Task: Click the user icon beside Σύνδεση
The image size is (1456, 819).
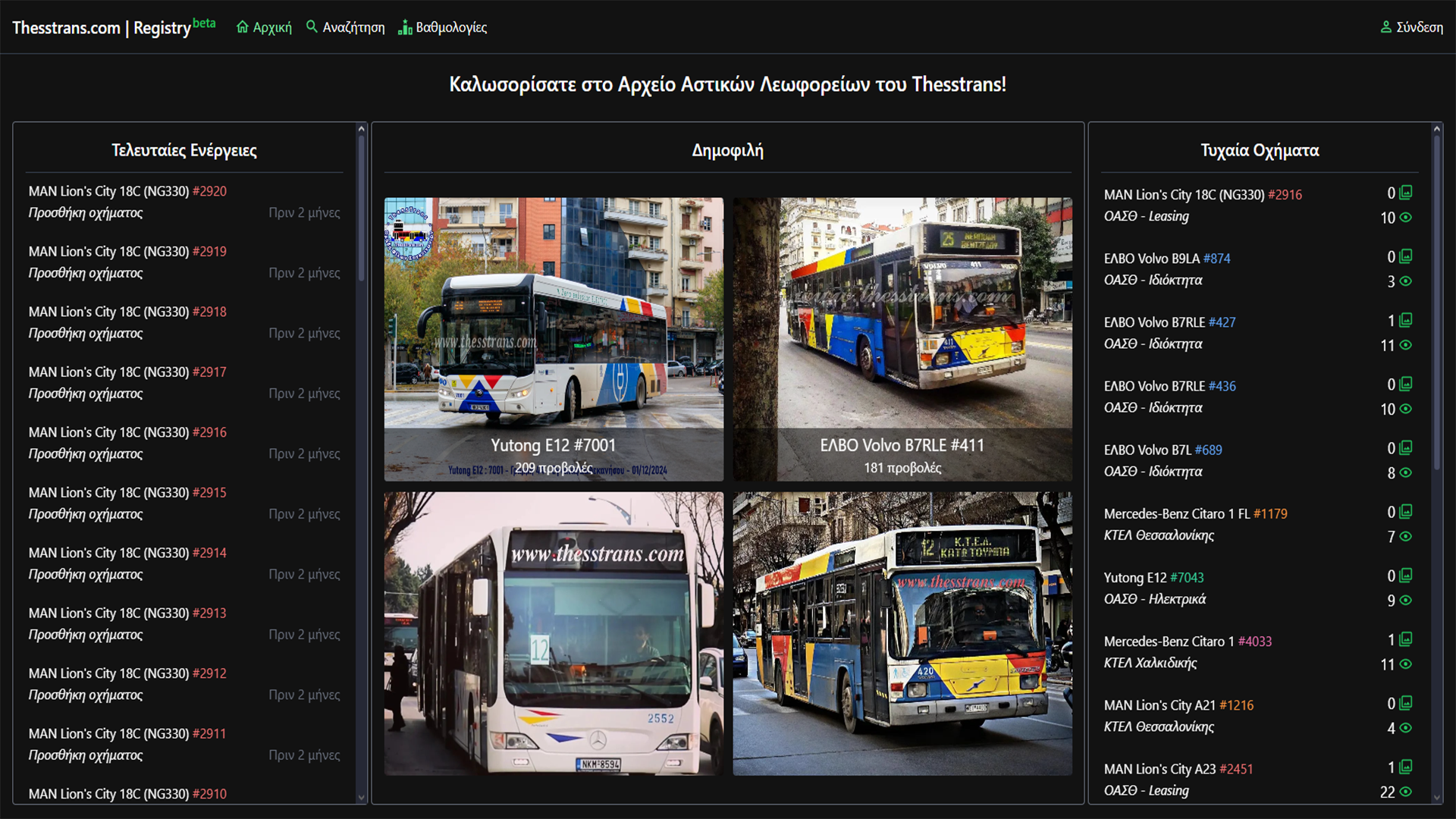Action: click(1386, 27)
